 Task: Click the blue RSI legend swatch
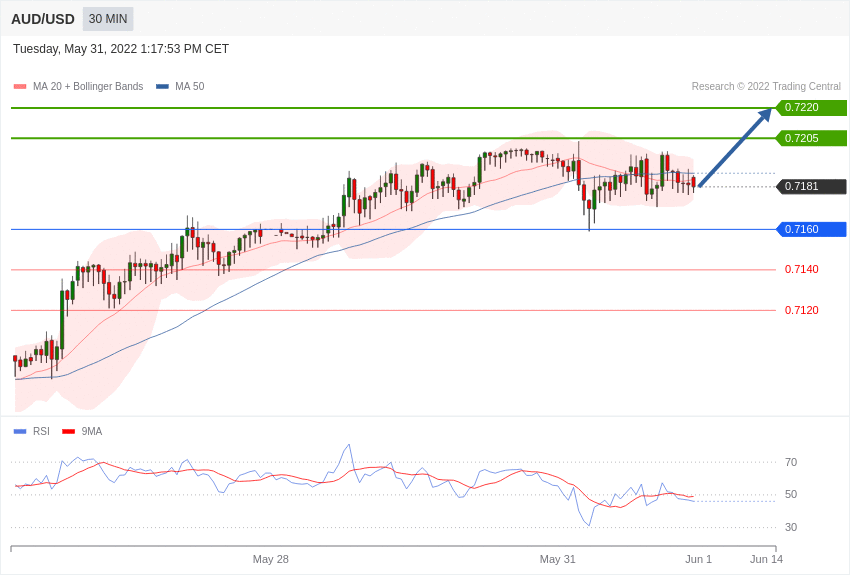(x=20, y=432)
